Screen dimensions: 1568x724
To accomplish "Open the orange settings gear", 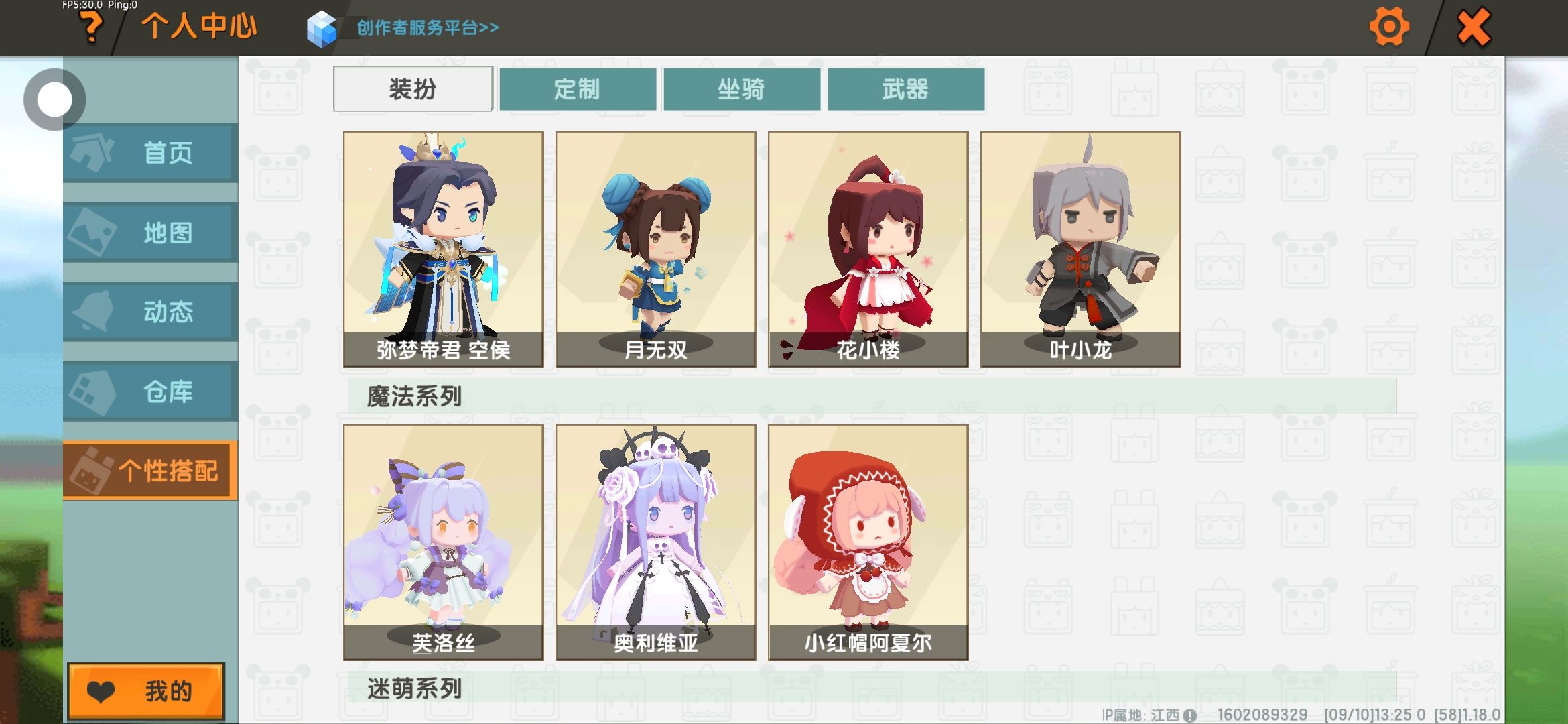I will 1388,27.
